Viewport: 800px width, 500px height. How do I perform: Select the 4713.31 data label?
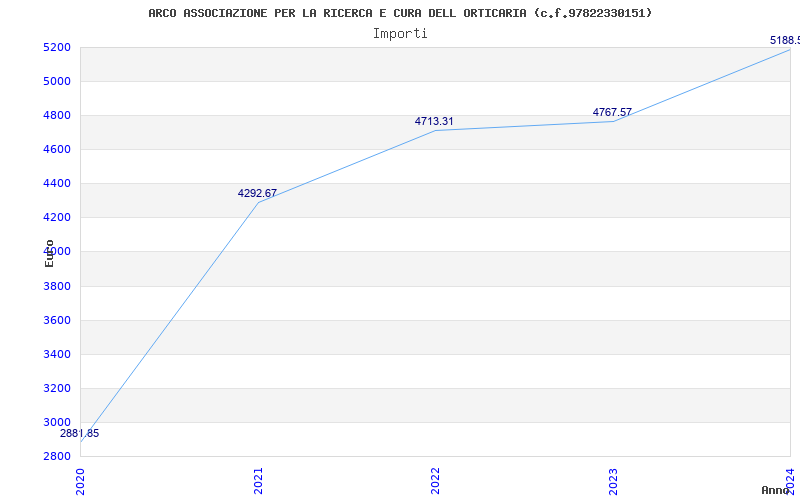(x=434, y=121)
